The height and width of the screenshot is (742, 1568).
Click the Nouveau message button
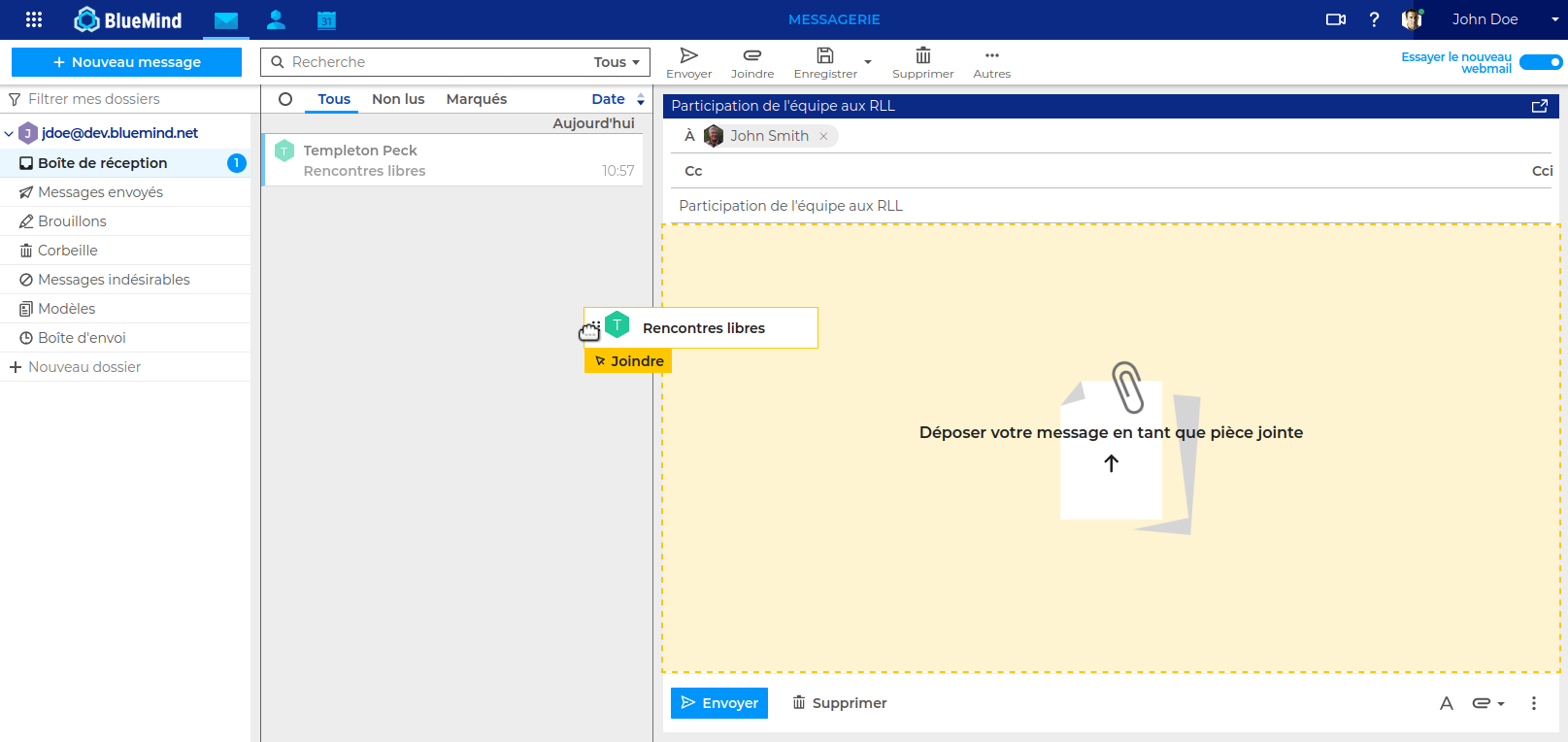(x=126, y=62)
